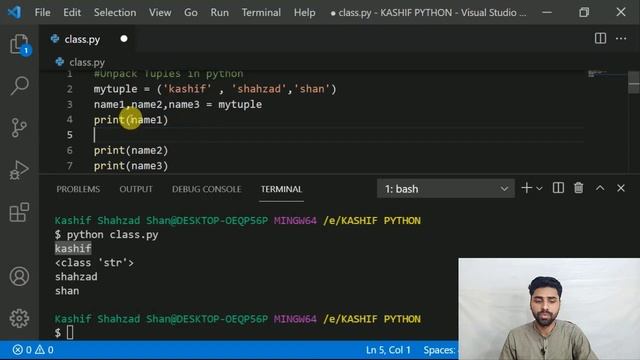The height and width of the screenshot is (360, 640).
Task: Click '$ python class.py' command in terminal
Action: point(107,235)
